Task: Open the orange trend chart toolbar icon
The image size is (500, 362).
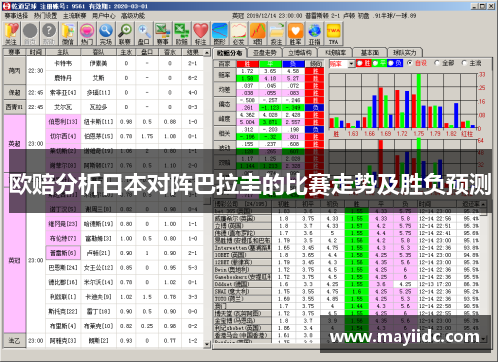Action: click(x=258, y=34)
